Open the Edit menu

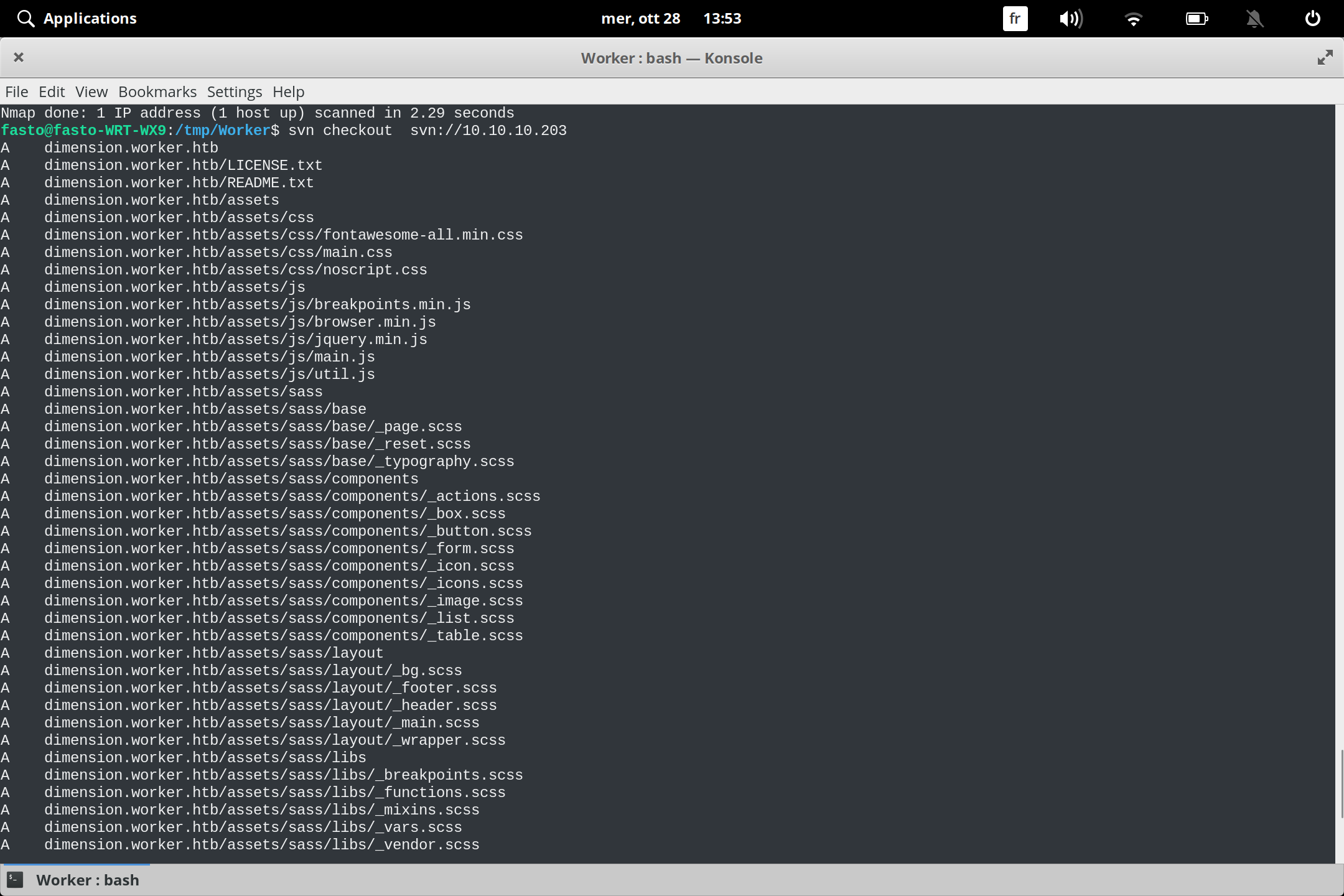click(52, 91)
